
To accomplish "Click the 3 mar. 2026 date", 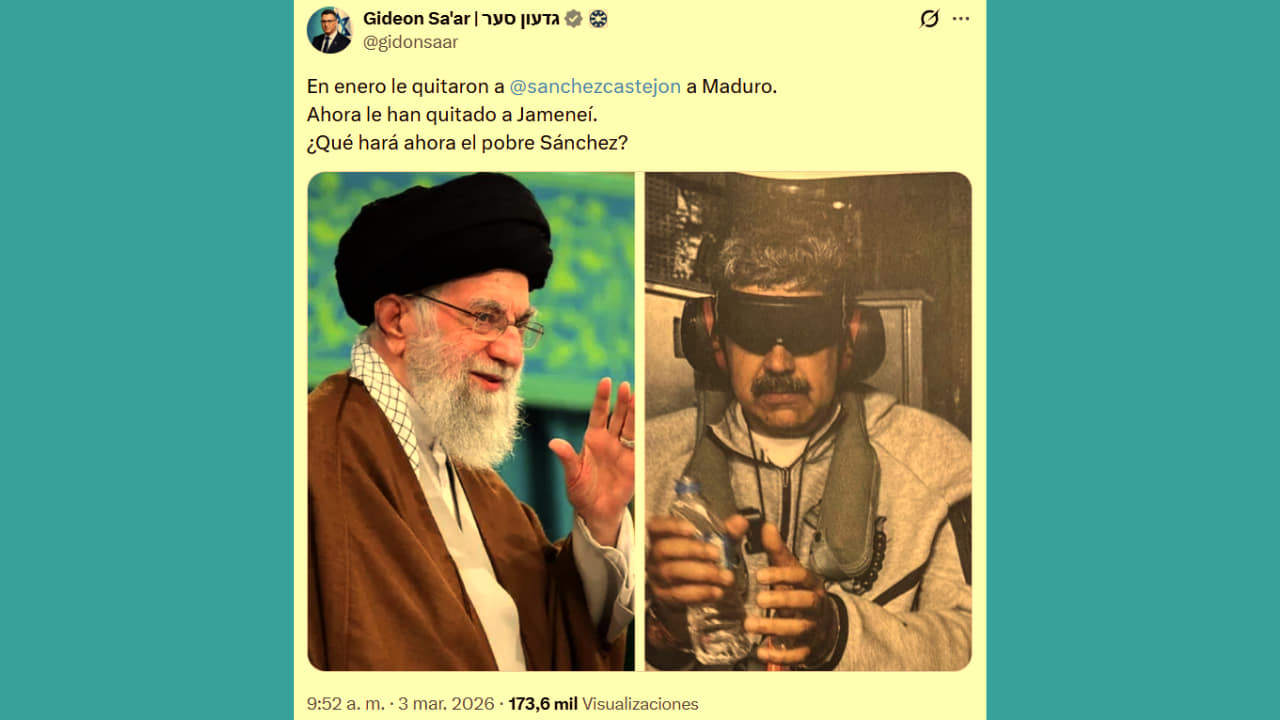I will (x=445, y=704).
